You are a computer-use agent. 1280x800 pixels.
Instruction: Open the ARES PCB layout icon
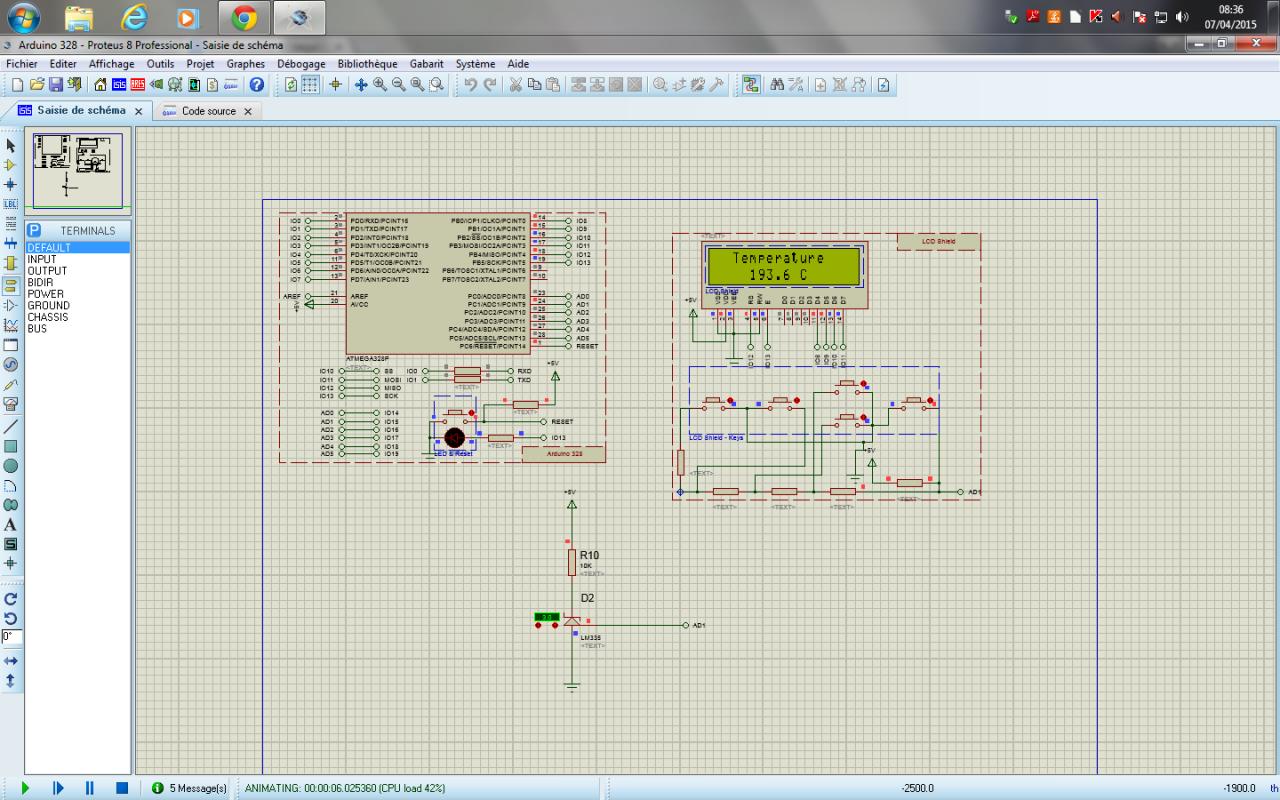click(137, 85)
